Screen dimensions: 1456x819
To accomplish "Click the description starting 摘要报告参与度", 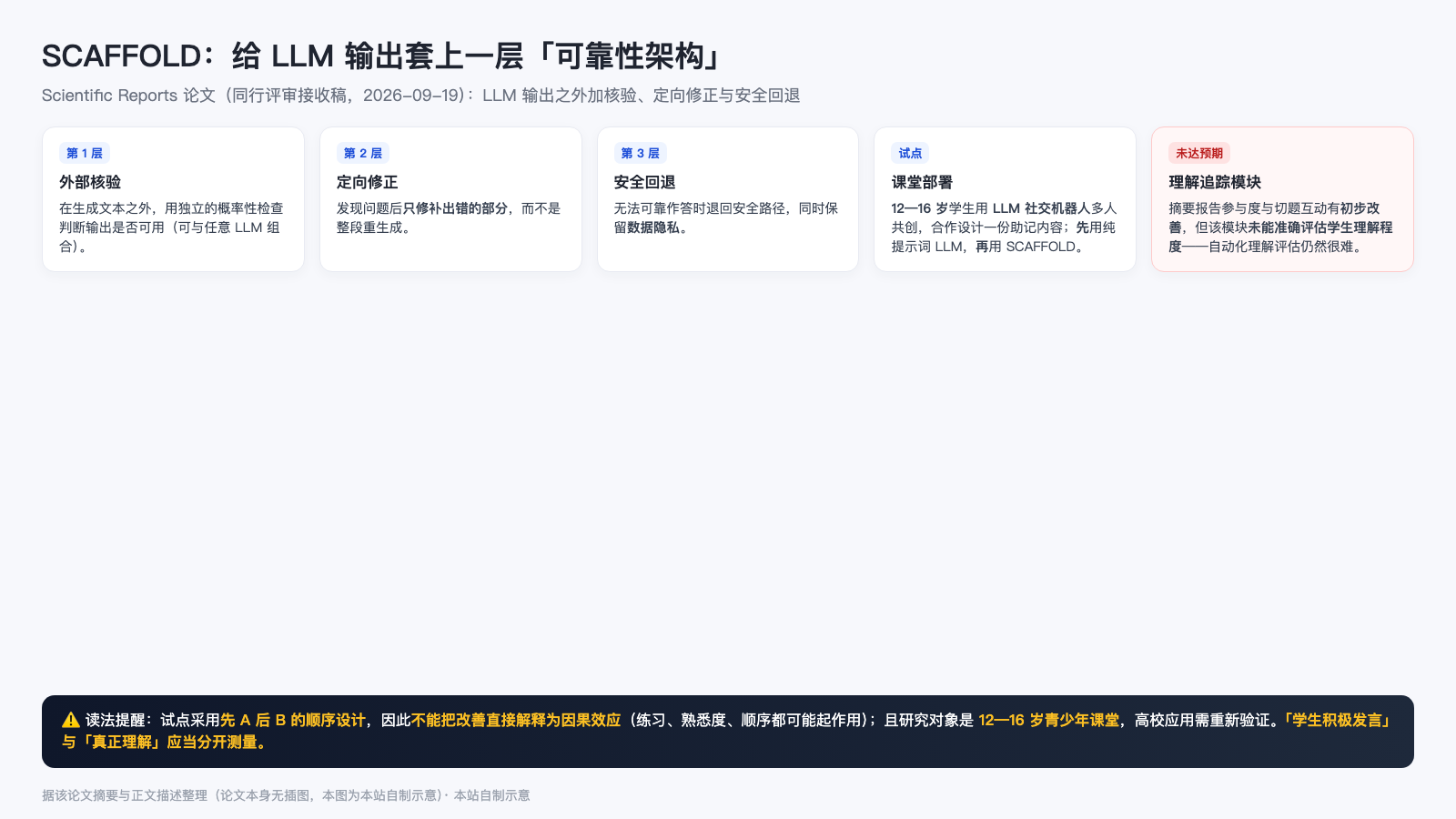I will pyautogui.click(x=1281, y=227).
